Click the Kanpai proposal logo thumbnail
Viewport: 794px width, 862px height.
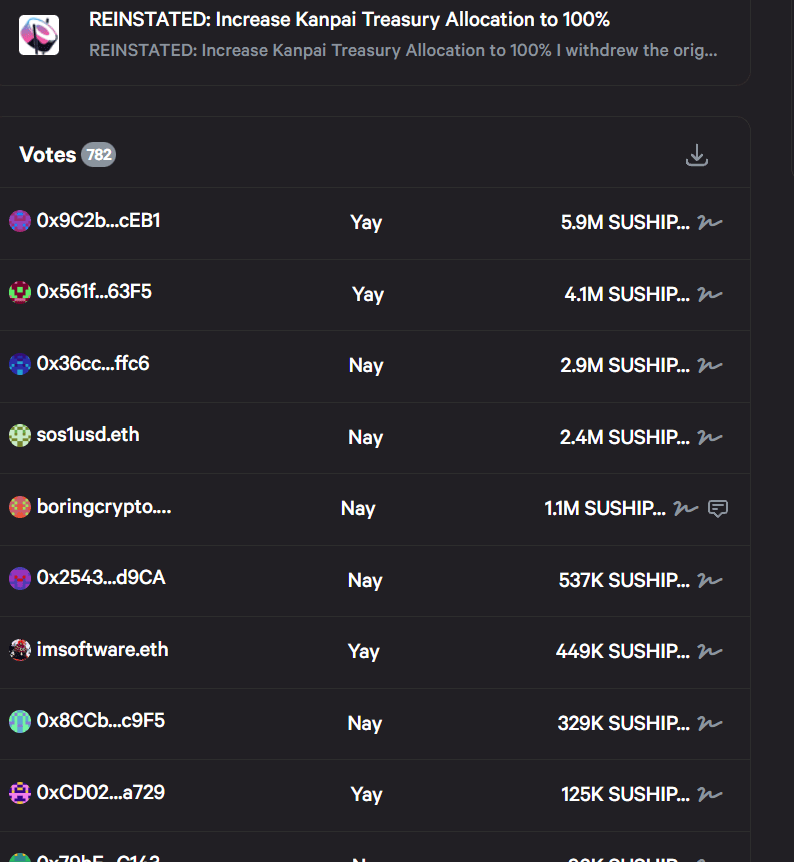pos(39,35)
